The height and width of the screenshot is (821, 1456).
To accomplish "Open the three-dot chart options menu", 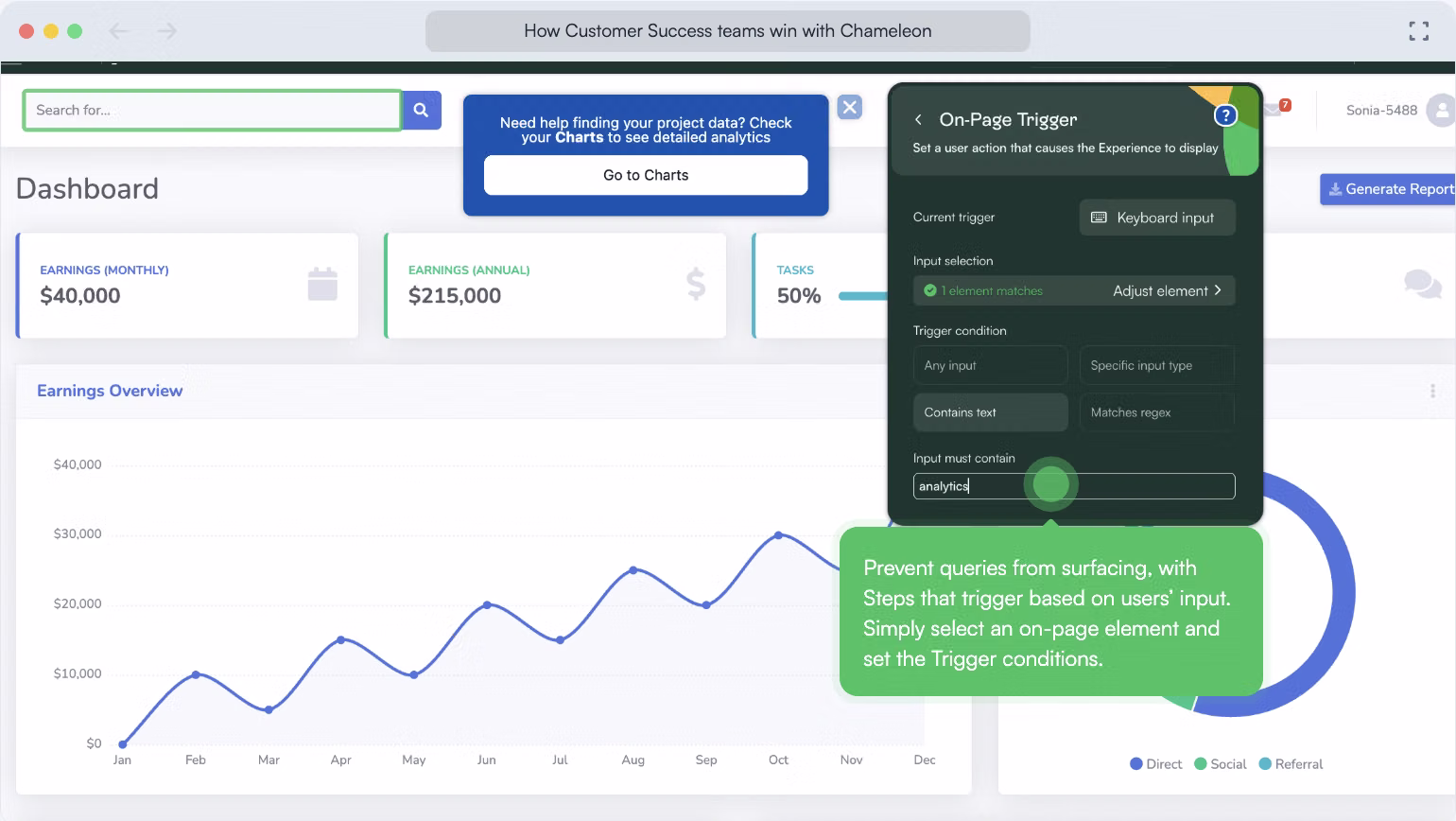I will click(x=1432, y=391).
